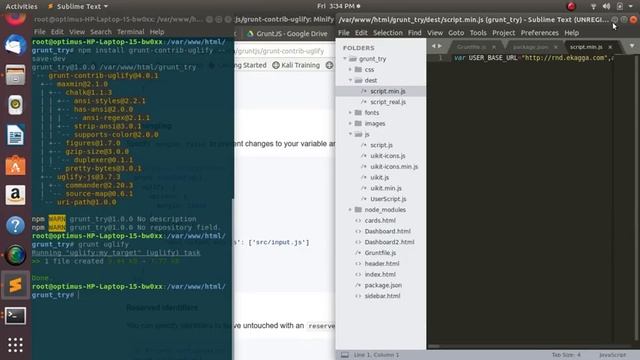Open the Terminal menu in terminal window
This screenshot has width=640, height=360.
(130, 31)
